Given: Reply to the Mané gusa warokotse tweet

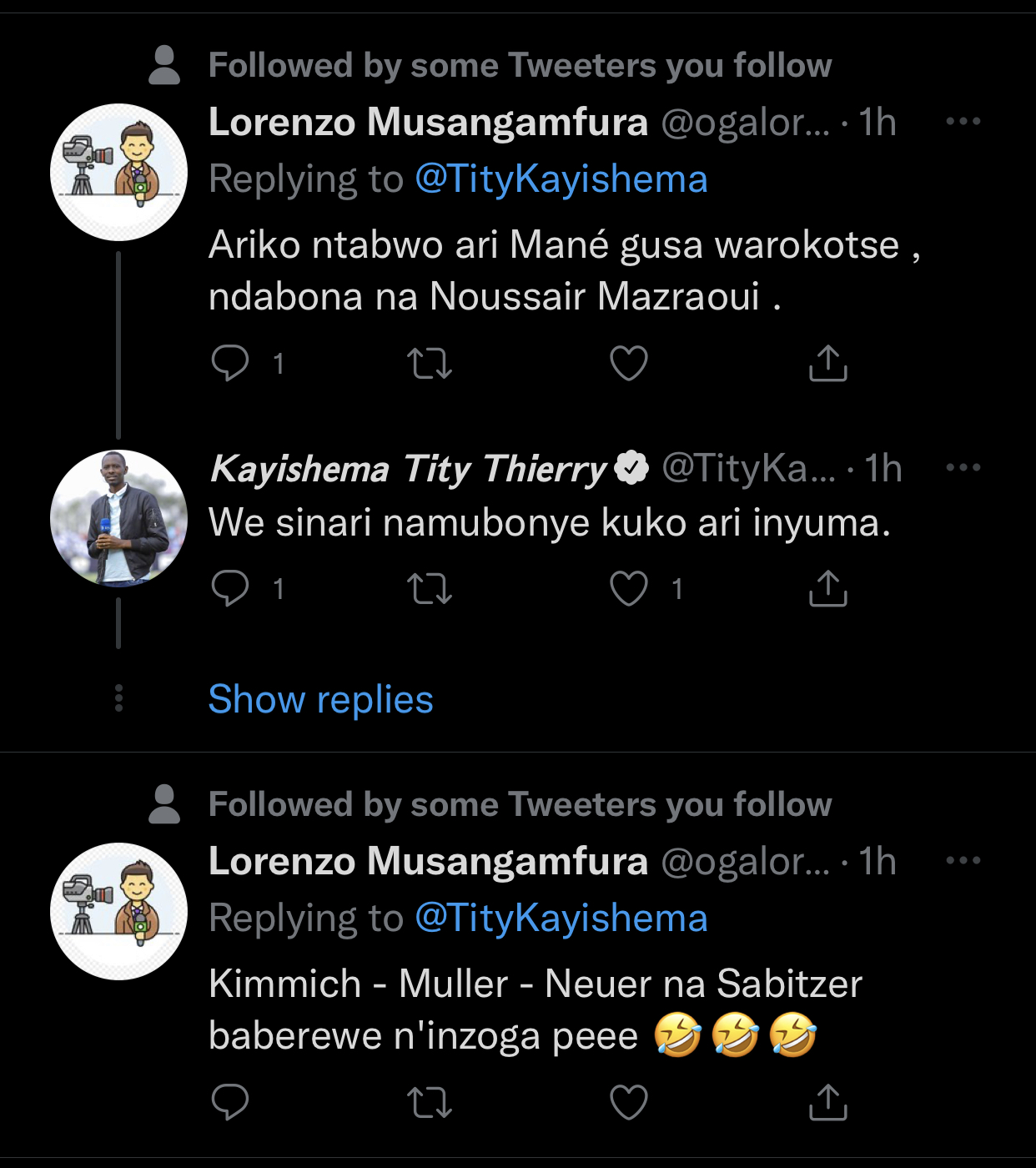Looking at the screenshot, I should coord(230,363).
